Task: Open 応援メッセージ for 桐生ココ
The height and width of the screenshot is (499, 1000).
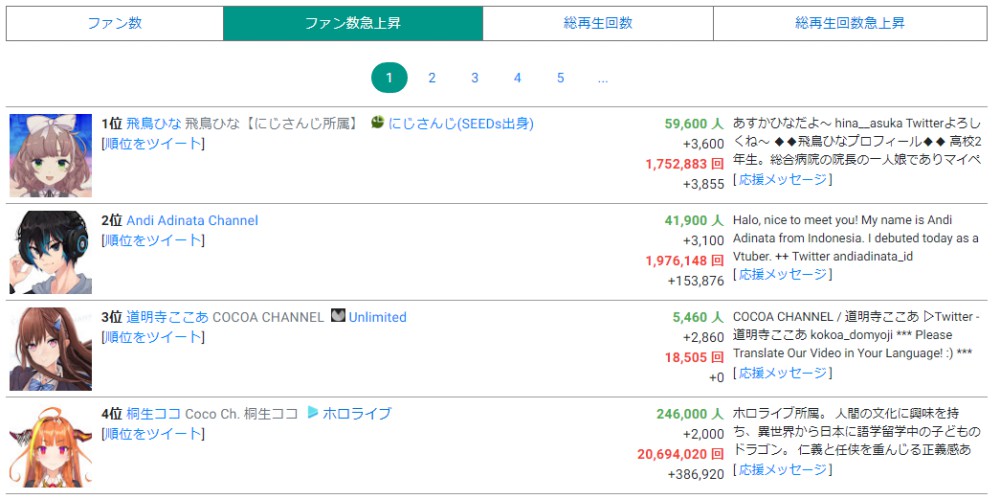Action: point(783,470)
